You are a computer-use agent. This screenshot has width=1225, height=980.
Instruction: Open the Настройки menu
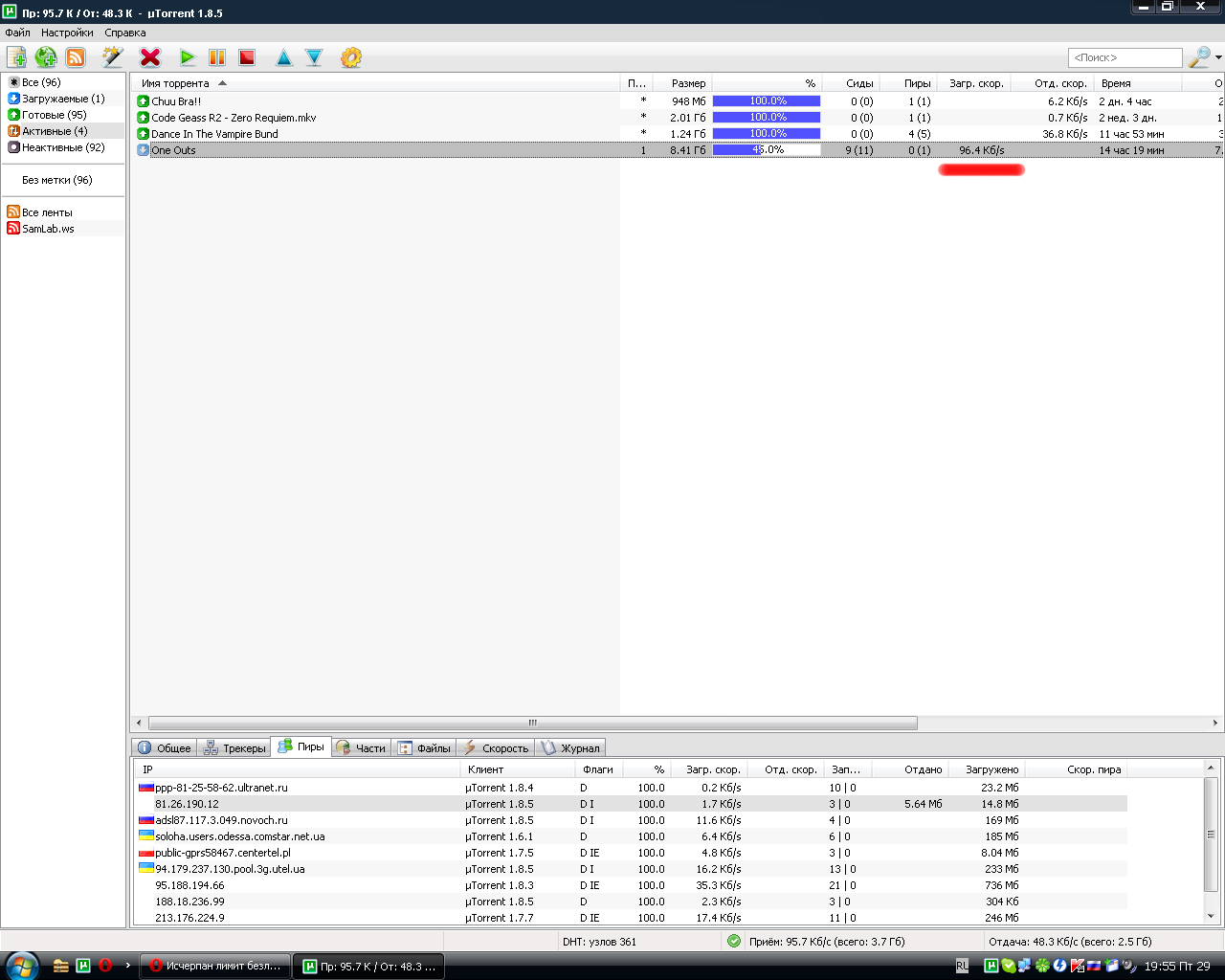(x=67, y=33)
